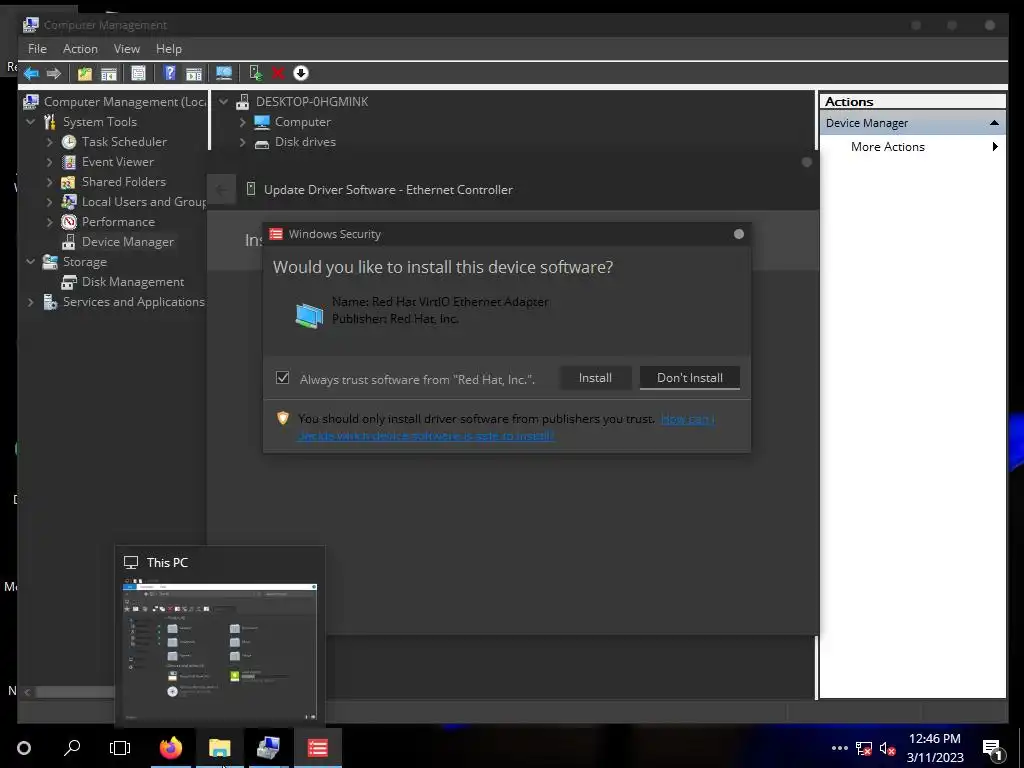Click back arrow in Update Driver Software wizard

221,190
